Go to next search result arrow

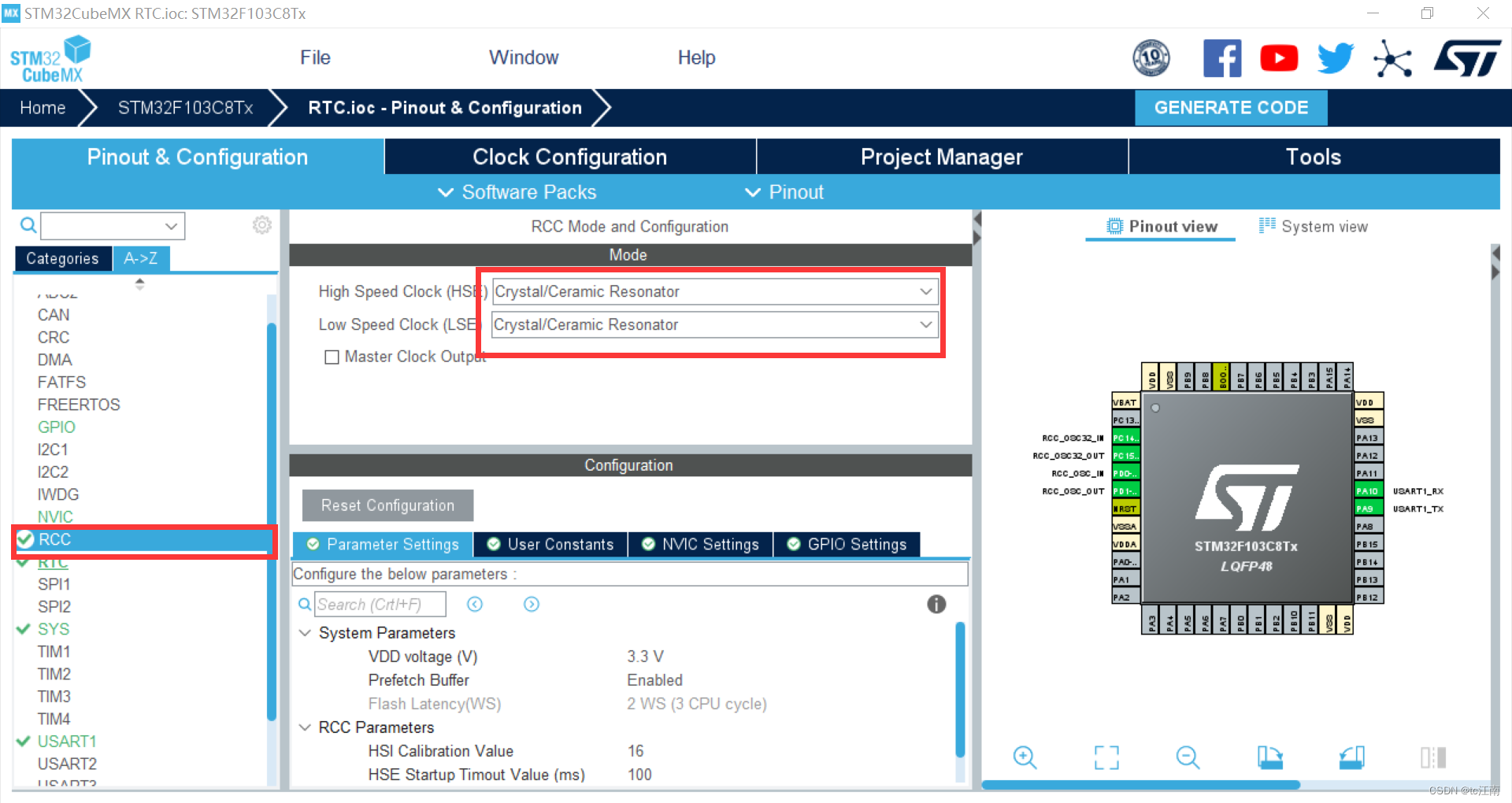pos(532,604)
